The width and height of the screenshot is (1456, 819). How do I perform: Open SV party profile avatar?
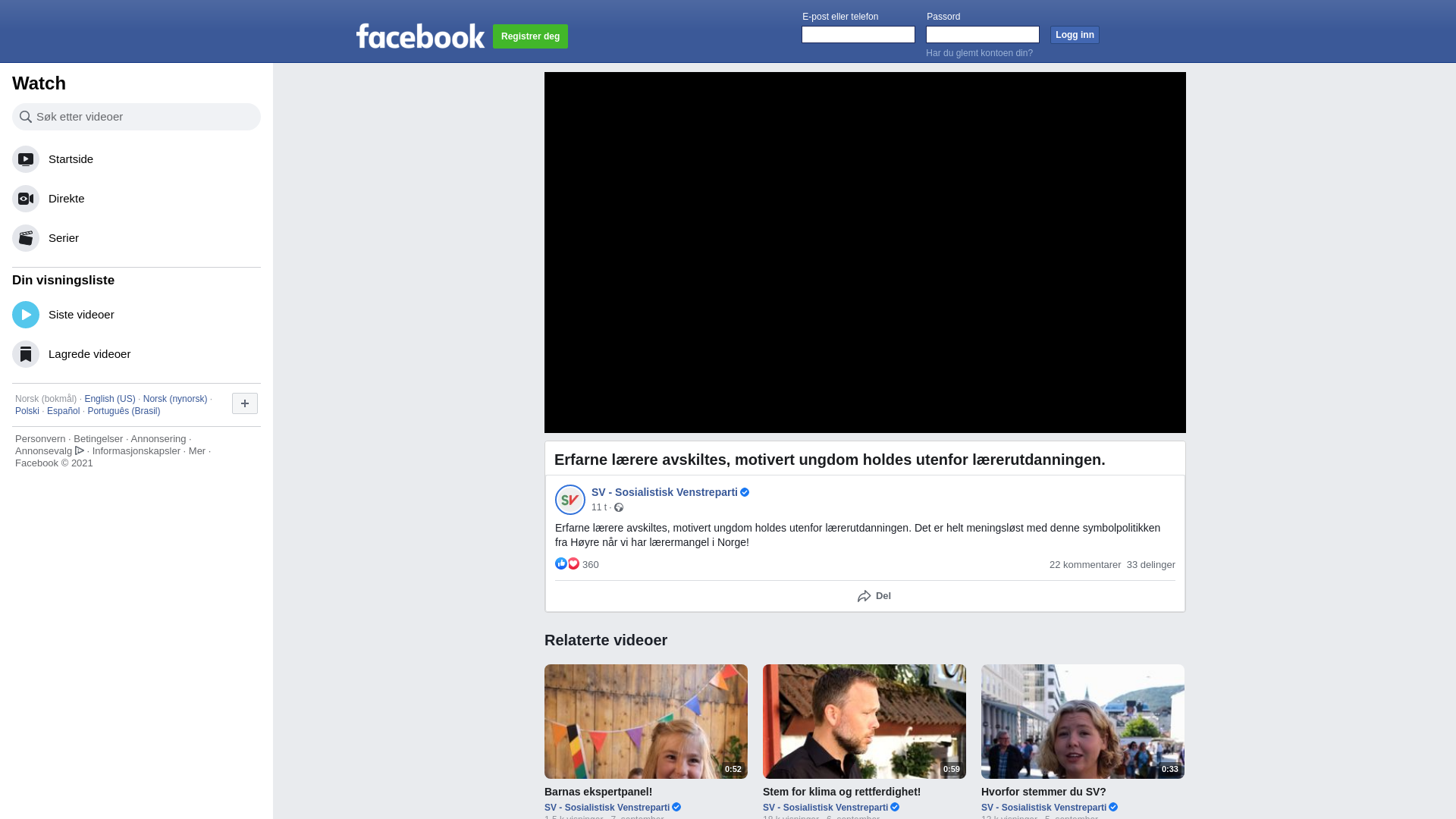(570, 500)
